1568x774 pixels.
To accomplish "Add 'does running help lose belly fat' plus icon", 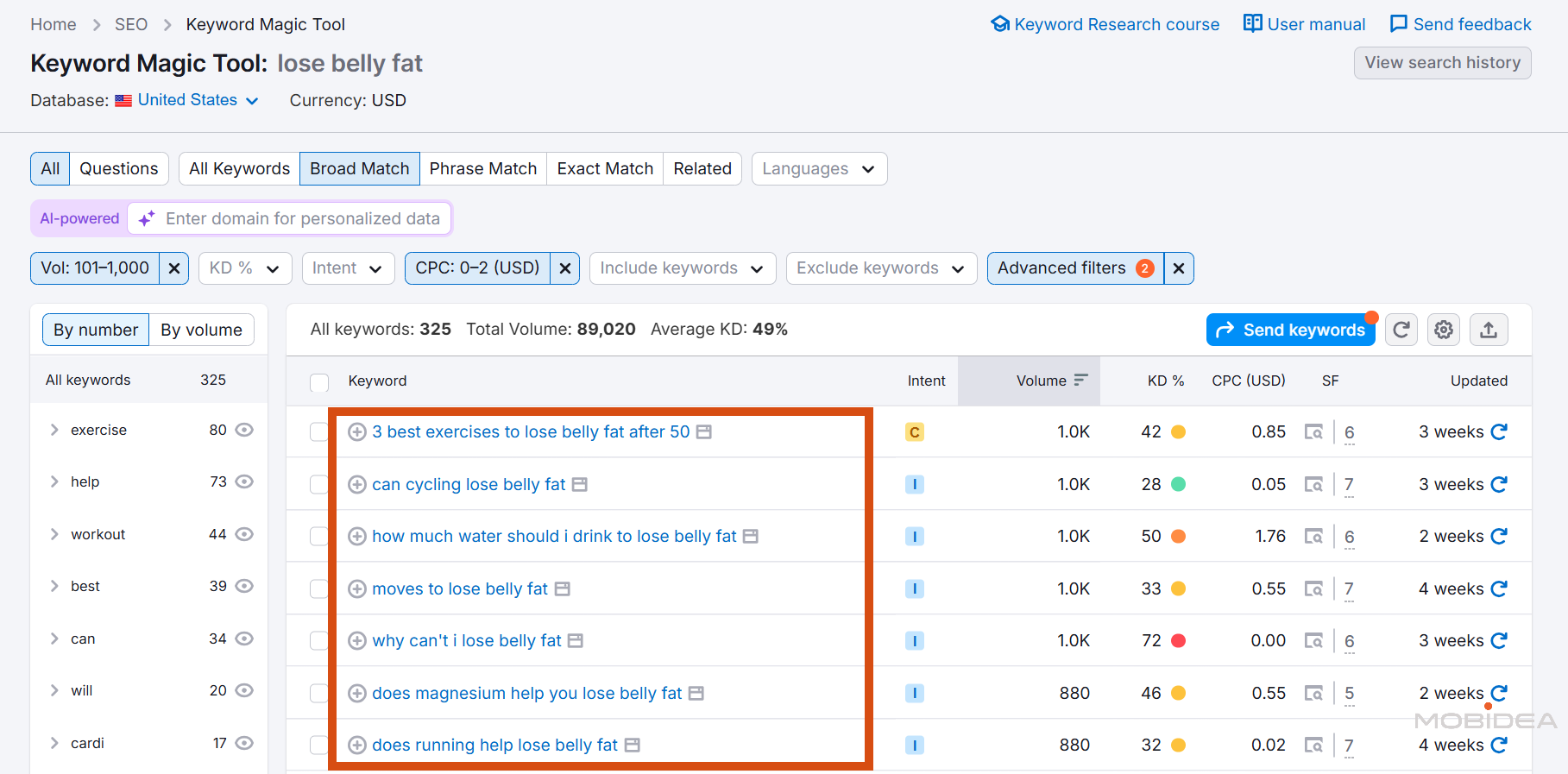I will 357,745.
